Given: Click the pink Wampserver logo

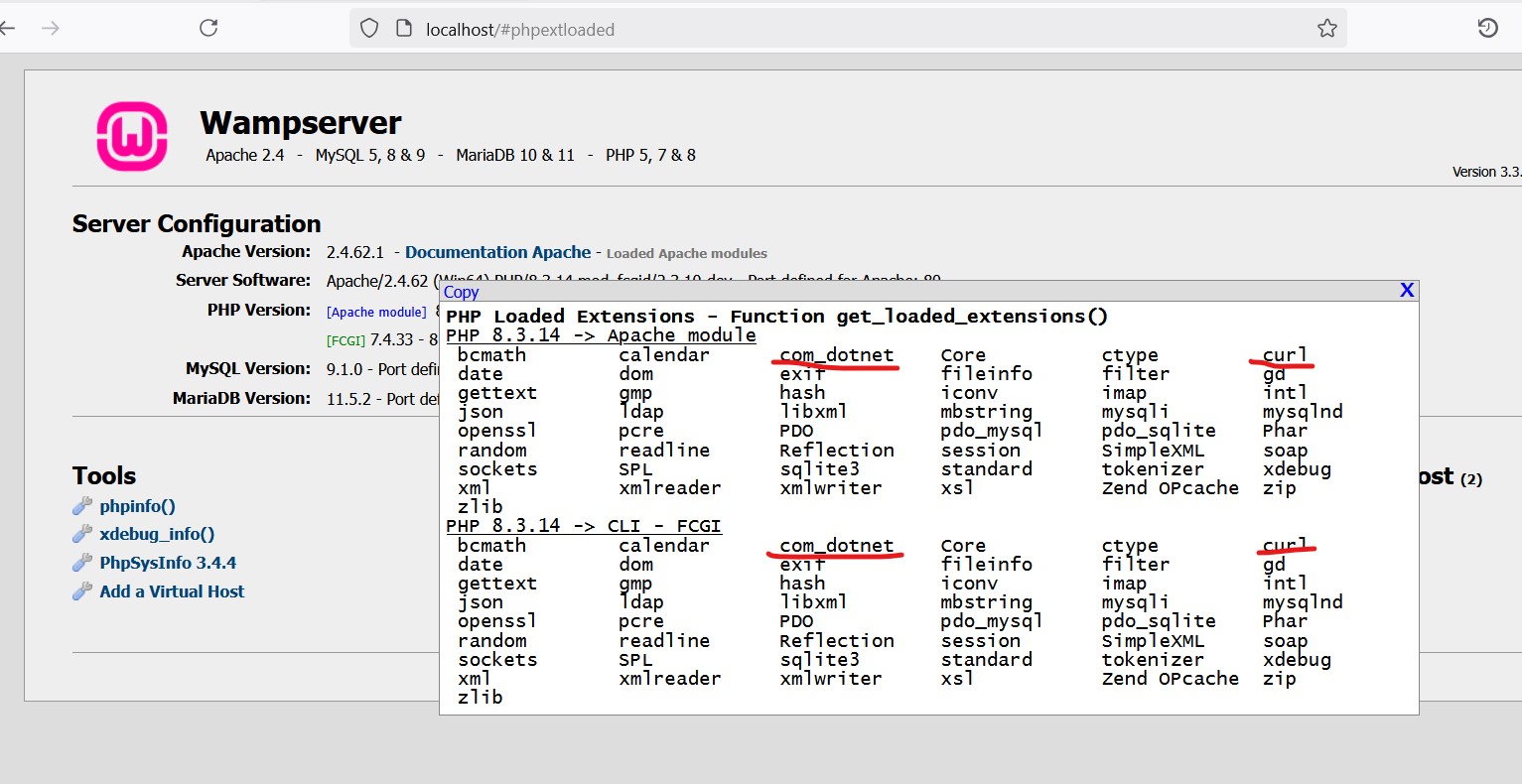Looking at the screenshot, I should tap(132, 136).
